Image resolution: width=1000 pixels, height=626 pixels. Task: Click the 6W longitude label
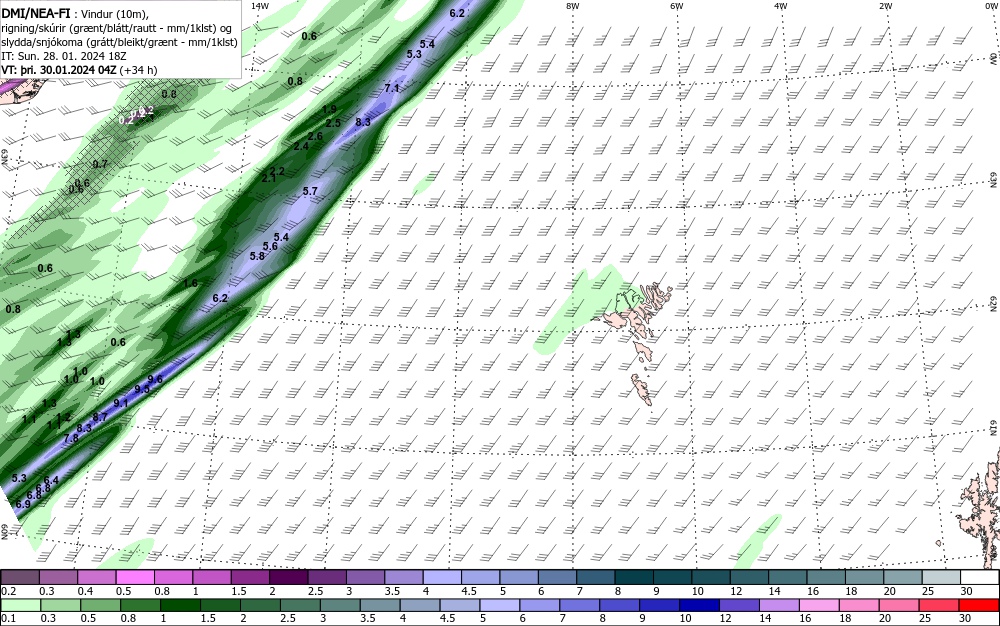tap(677, 6)
